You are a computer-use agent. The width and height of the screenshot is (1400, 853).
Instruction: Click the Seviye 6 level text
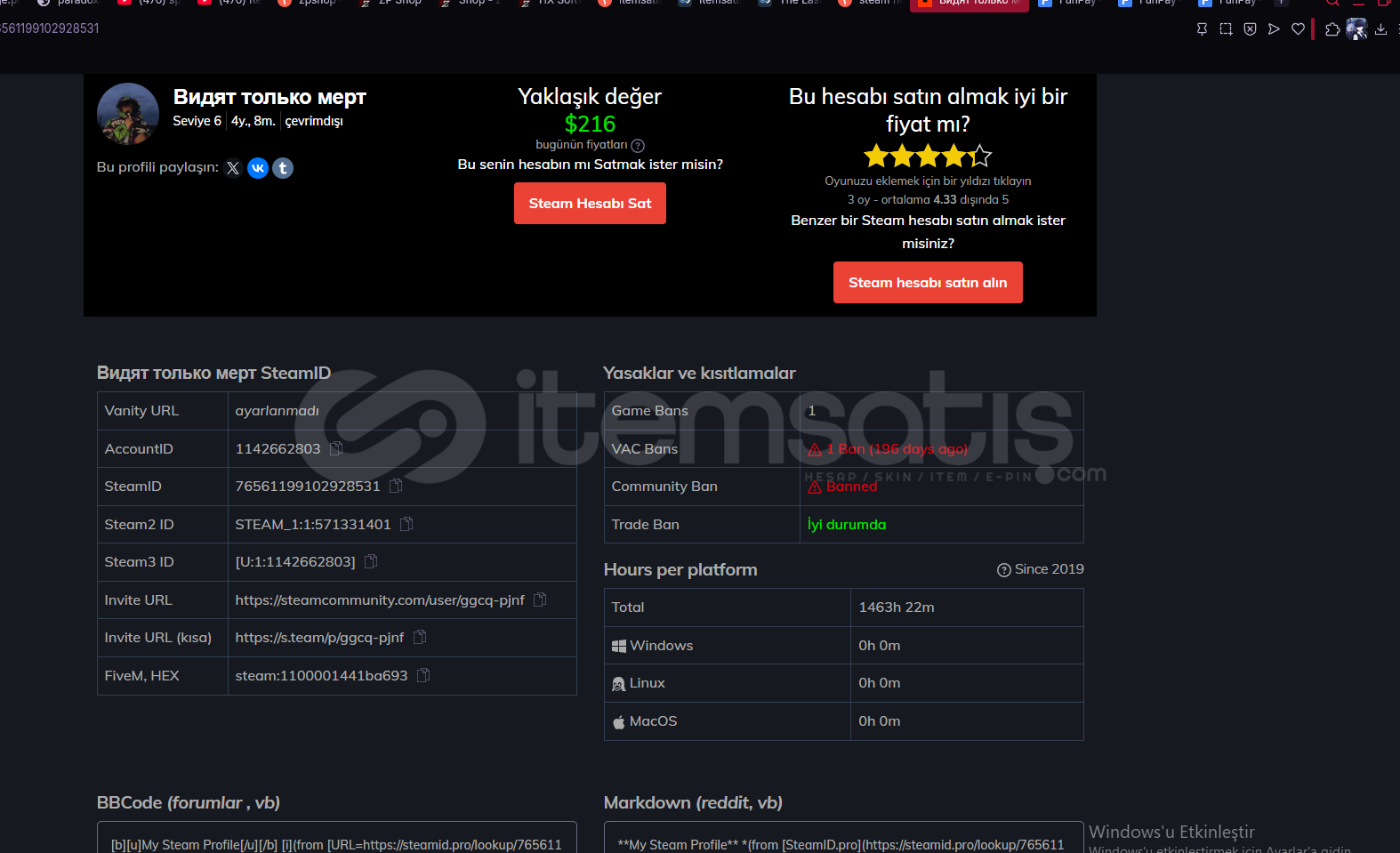coord(197,121)
